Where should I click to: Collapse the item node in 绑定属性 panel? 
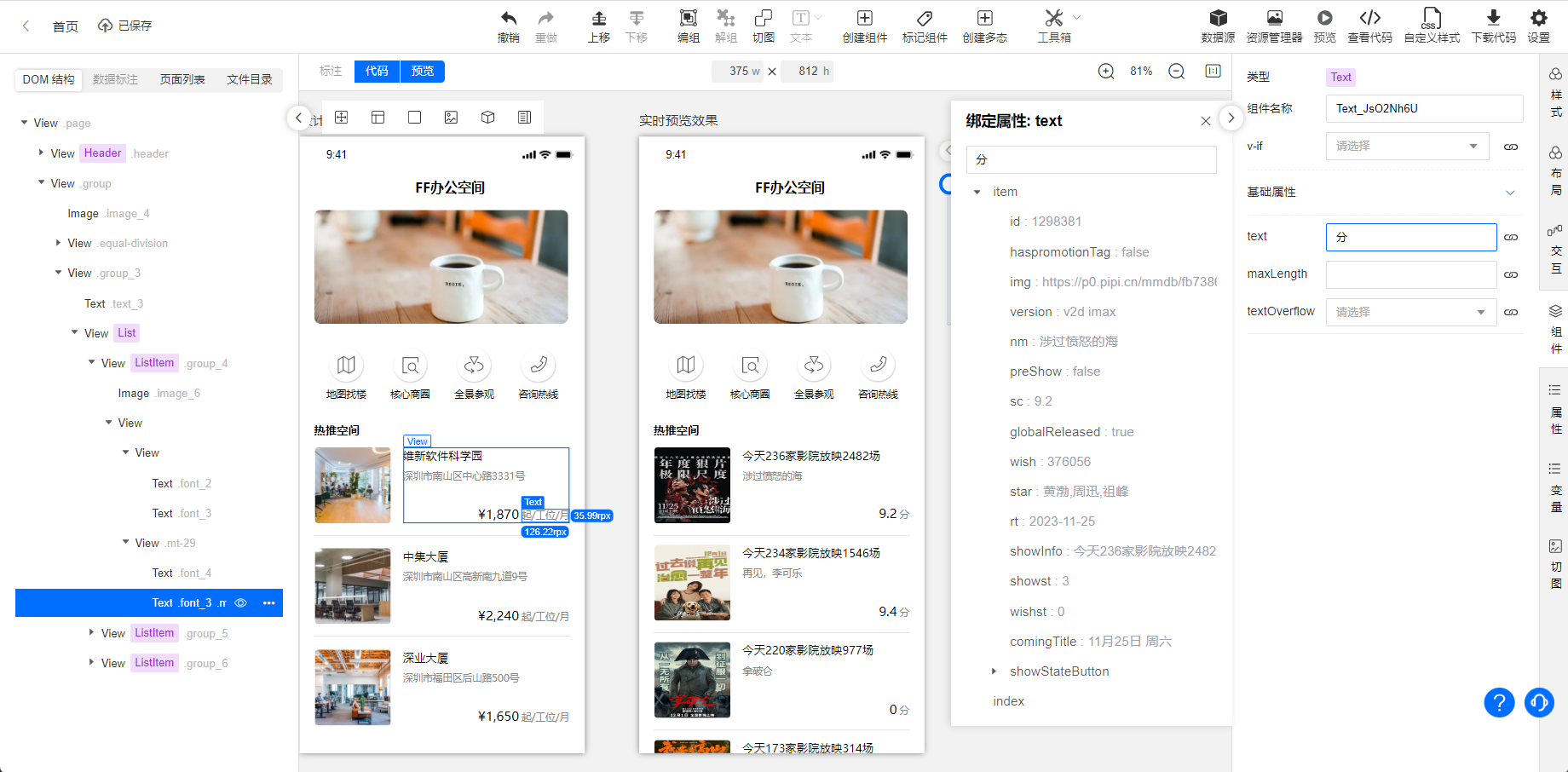(977, 192)
